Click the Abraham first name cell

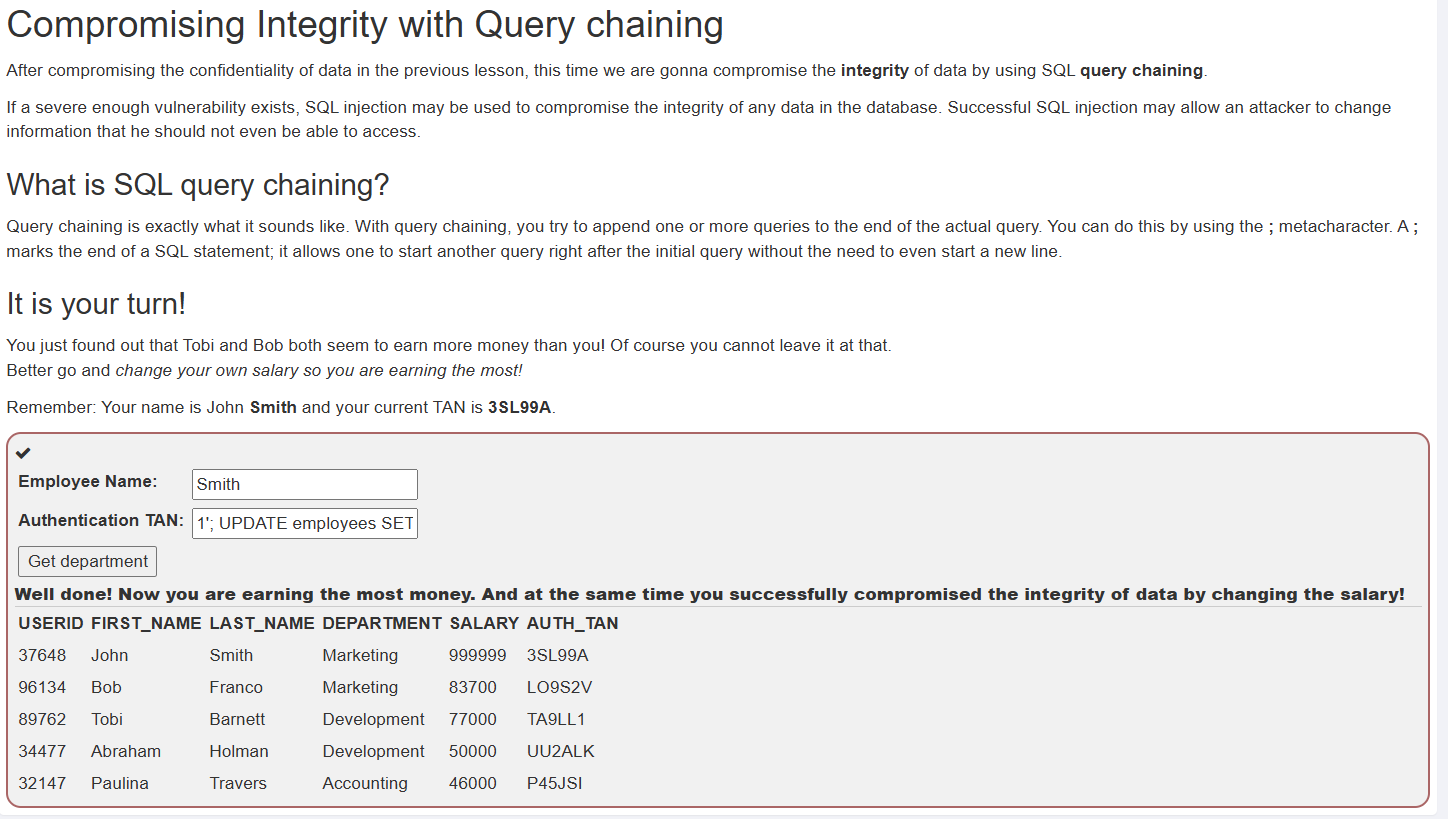coord(125,751)
